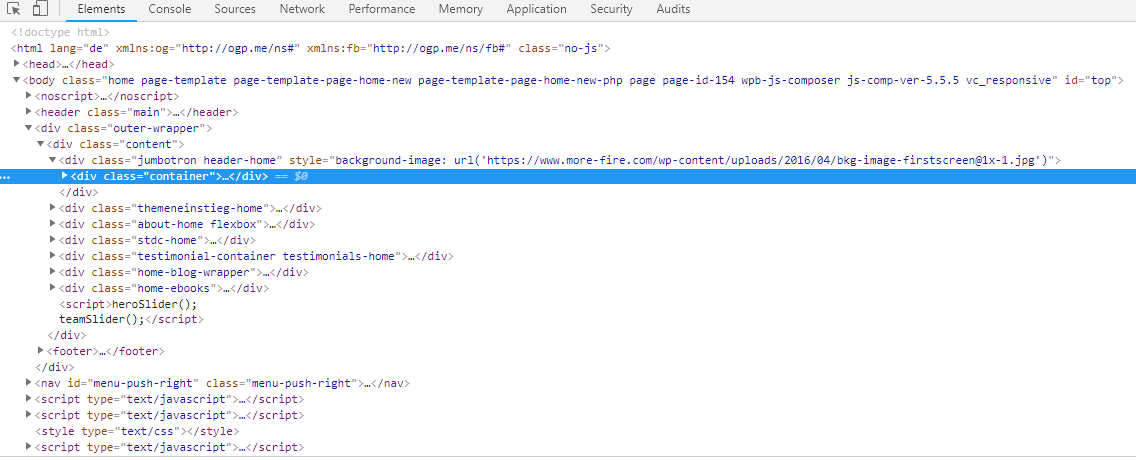Select the doctype html line
The image size is (1136, 460).
pos(61,32)
